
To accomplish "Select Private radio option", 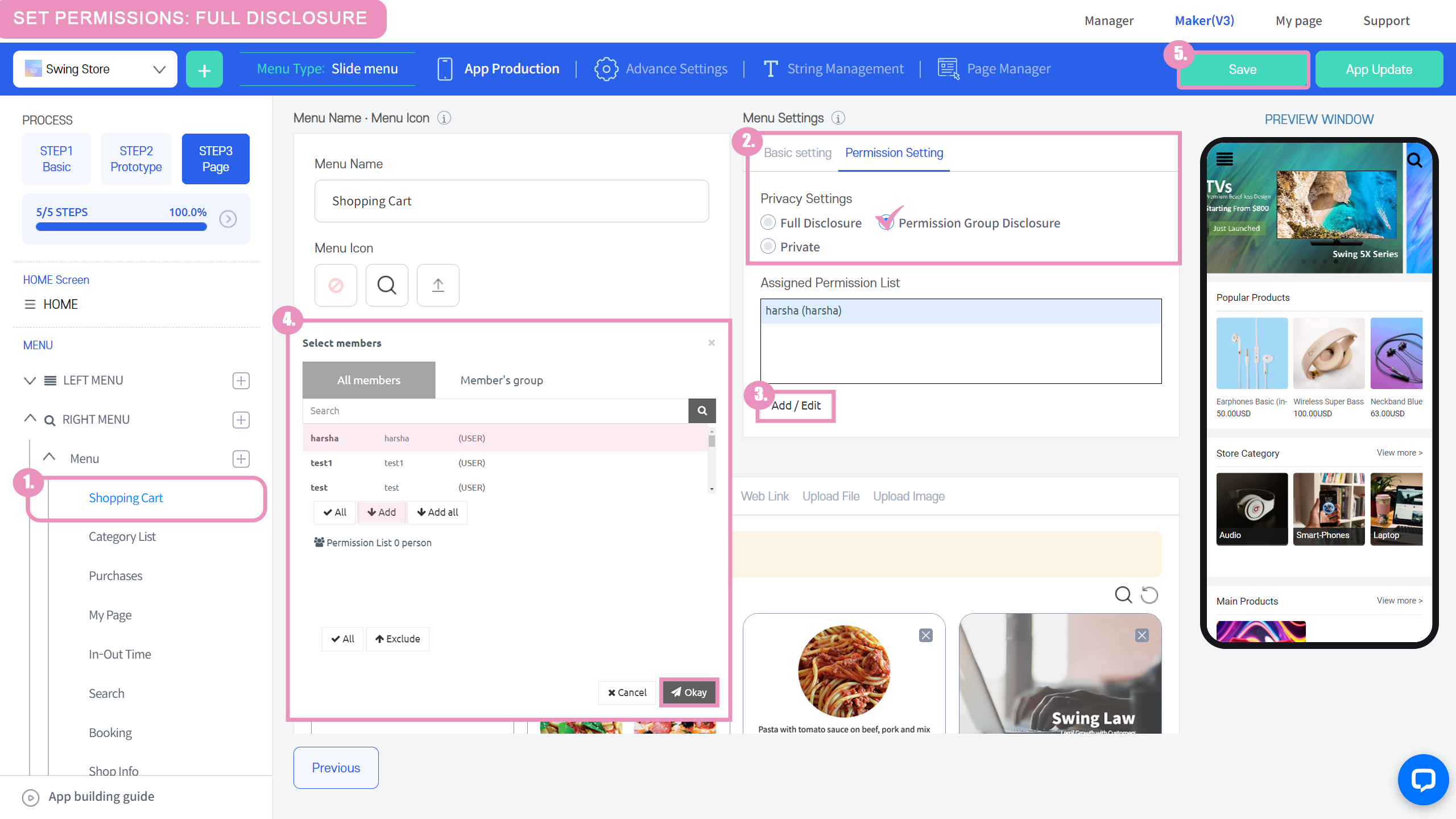I will click(768, 246).
